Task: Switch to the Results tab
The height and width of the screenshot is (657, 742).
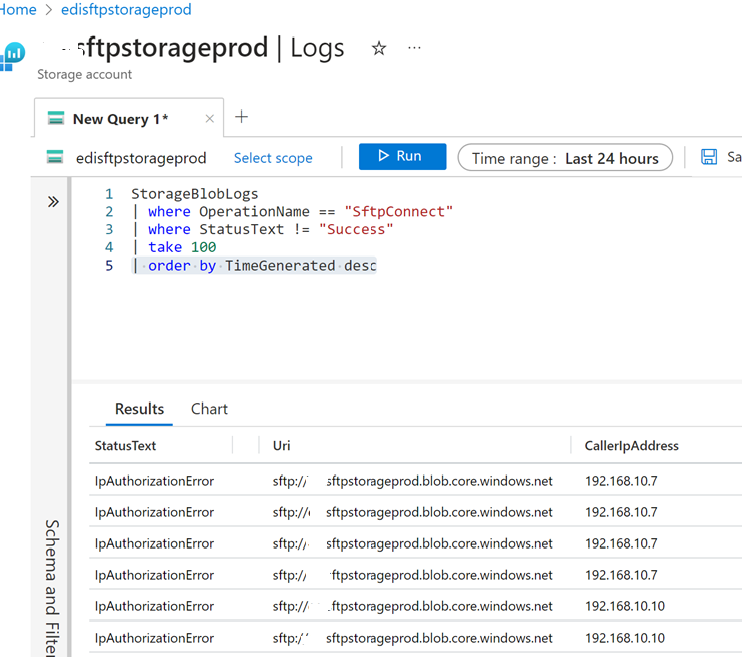Action: (139, 408)
